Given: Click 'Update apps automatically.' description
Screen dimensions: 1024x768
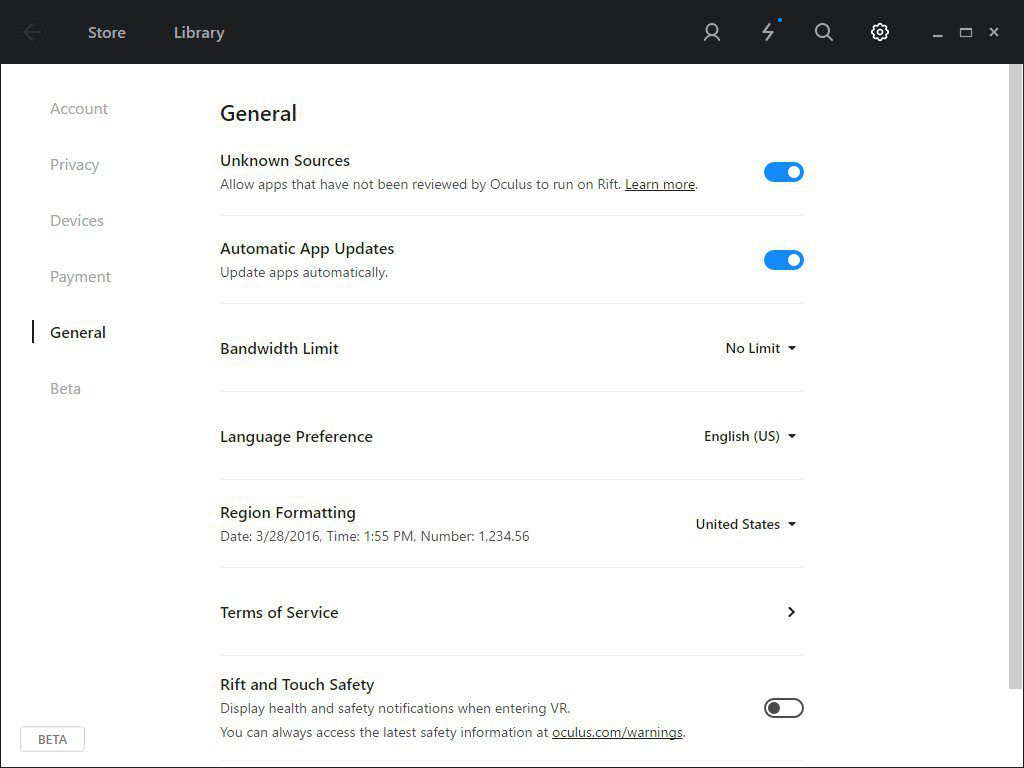Looking at the screenshot, I should click(304, 272).
